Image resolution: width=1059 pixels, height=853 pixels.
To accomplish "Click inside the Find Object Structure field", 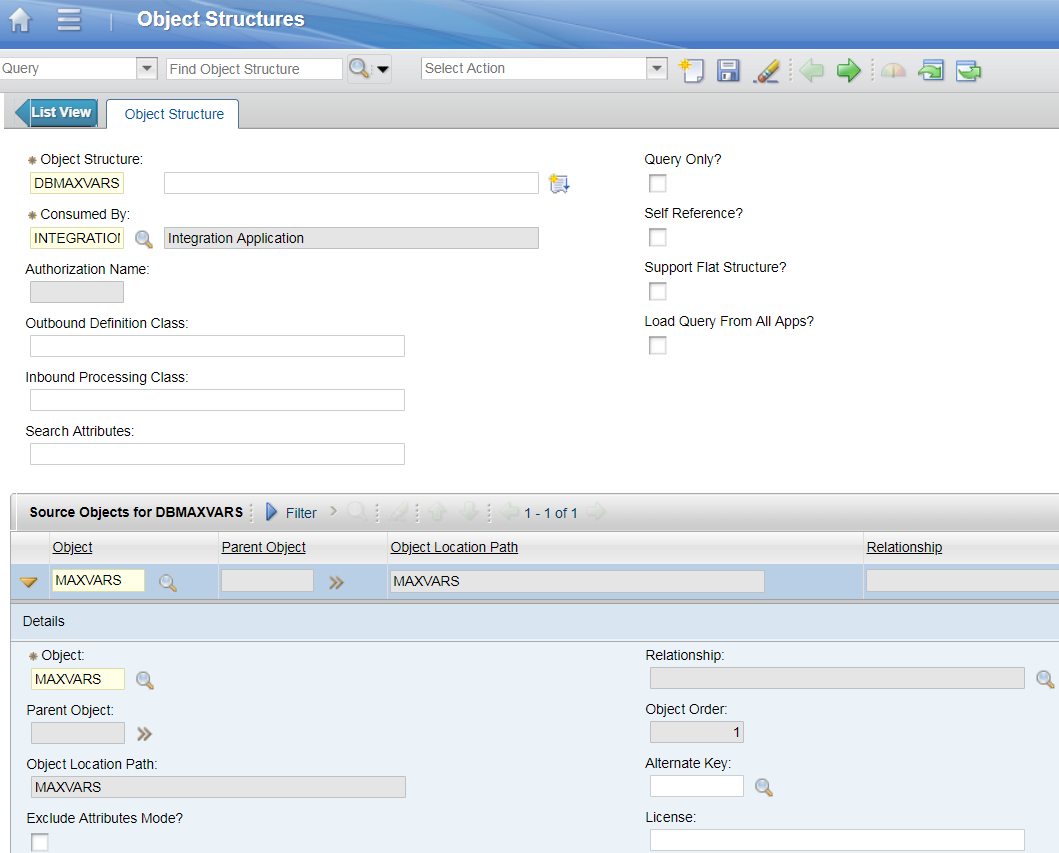I will point(253,69).
